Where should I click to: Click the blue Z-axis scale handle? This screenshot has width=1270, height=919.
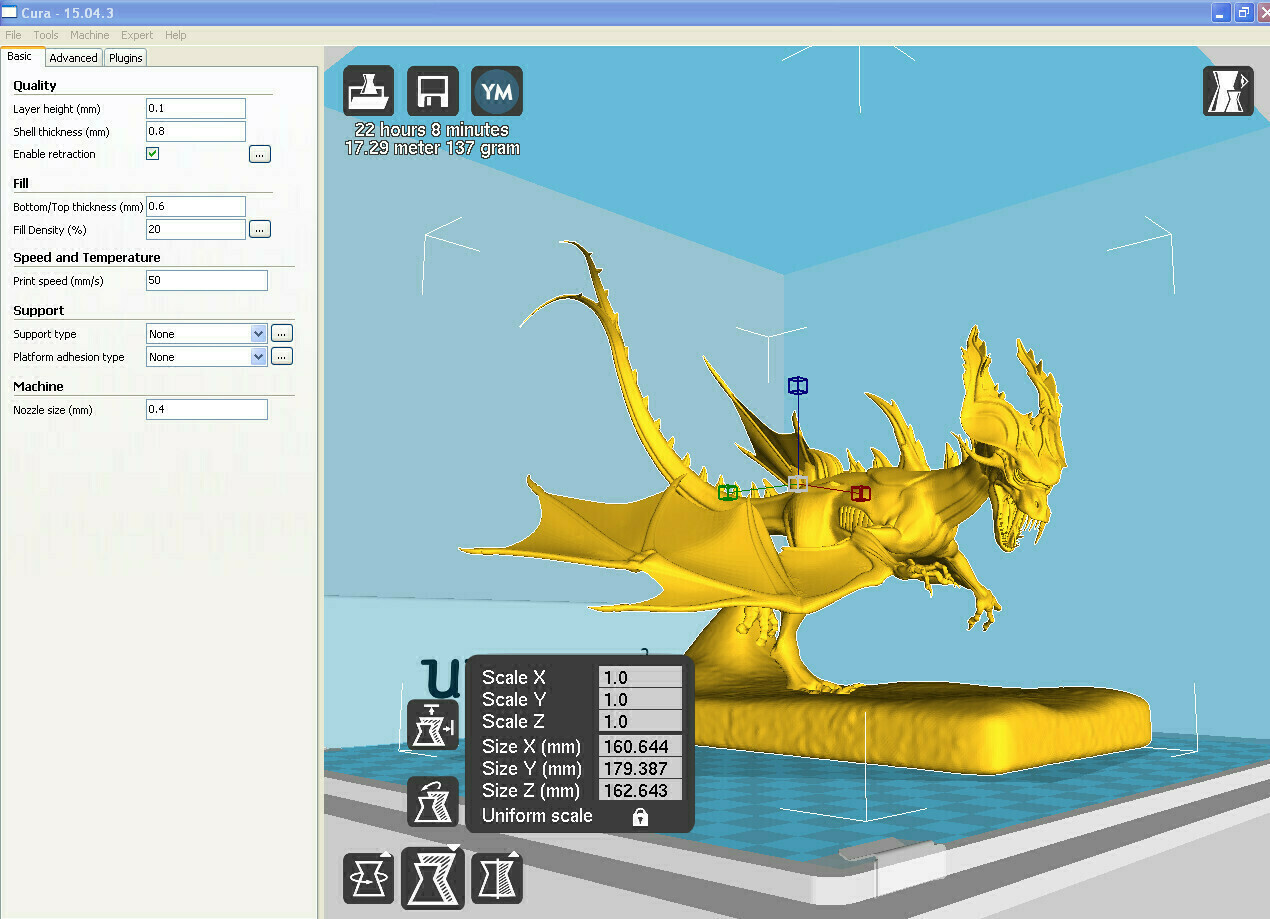pos(797,385)
